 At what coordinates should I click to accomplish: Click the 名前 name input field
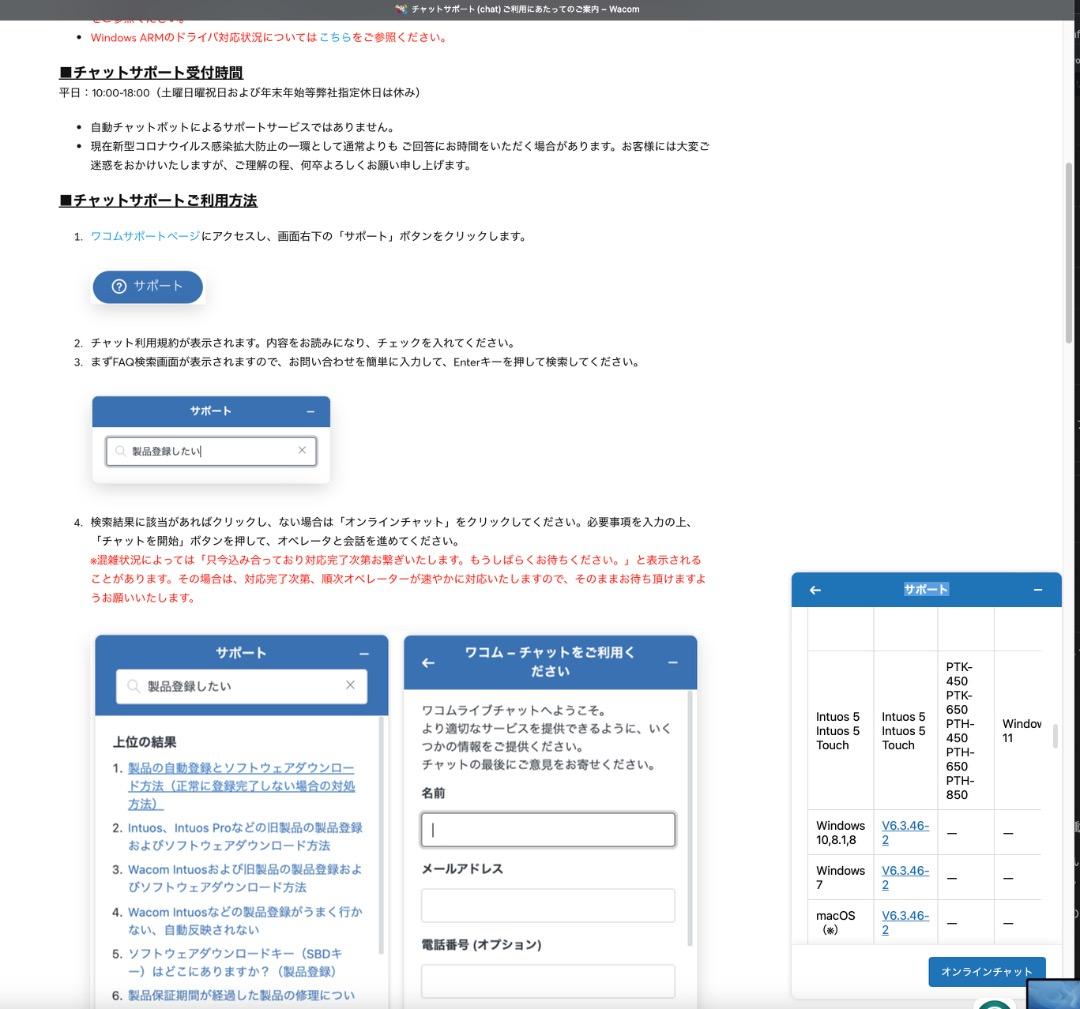[548, 829]
